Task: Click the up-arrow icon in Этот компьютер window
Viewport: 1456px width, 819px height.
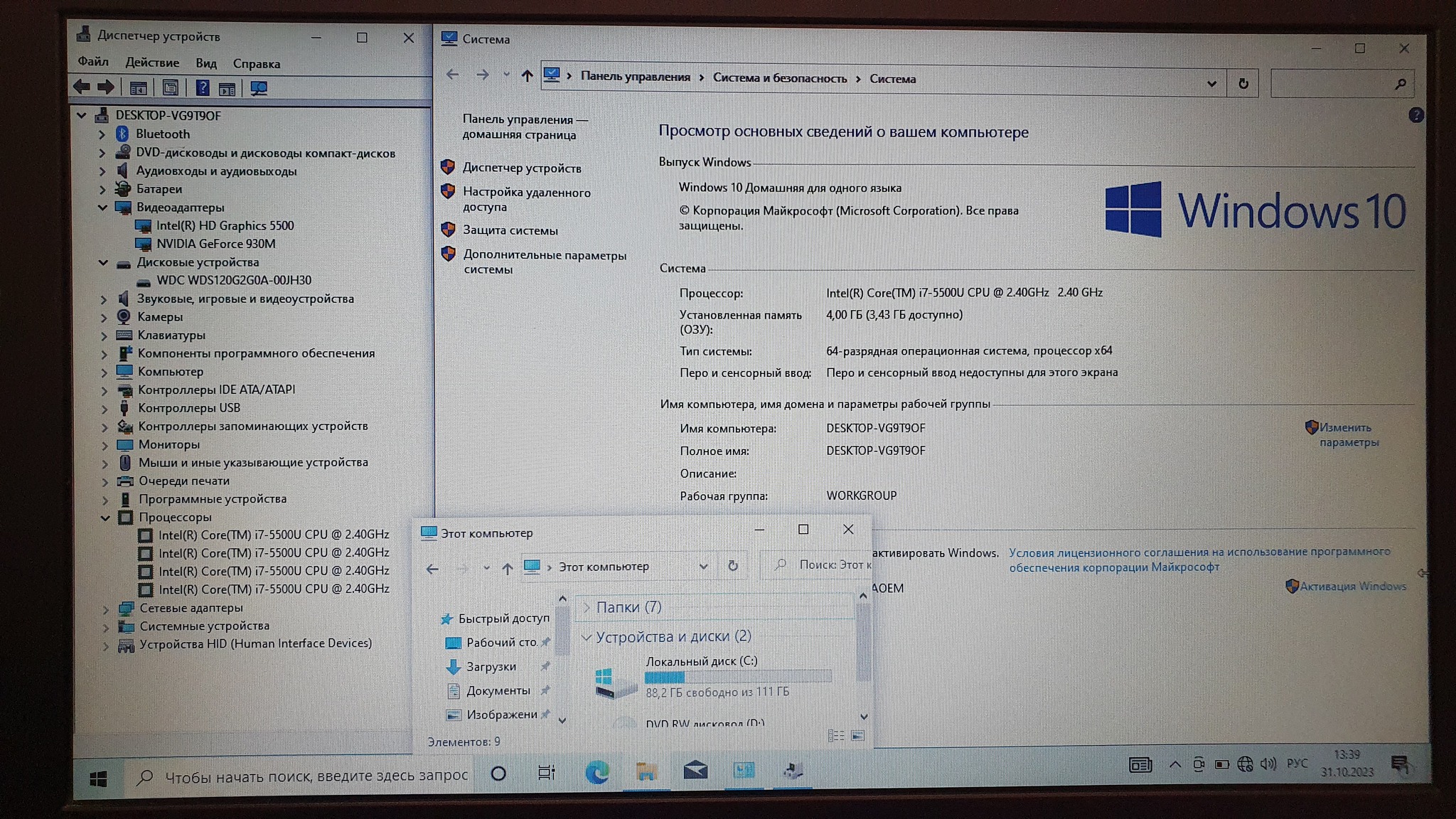Action: pyautogui.click(x=507, y=568)
